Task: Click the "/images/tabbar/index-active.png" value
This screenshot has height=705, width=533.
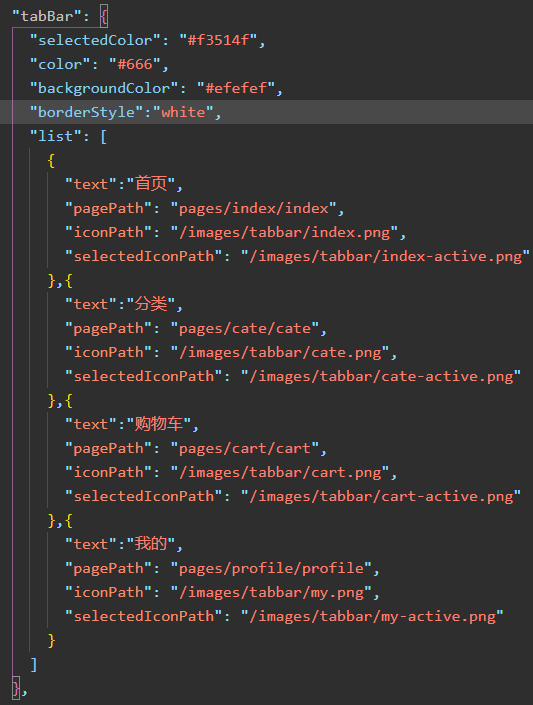Action: click(385, 256)
